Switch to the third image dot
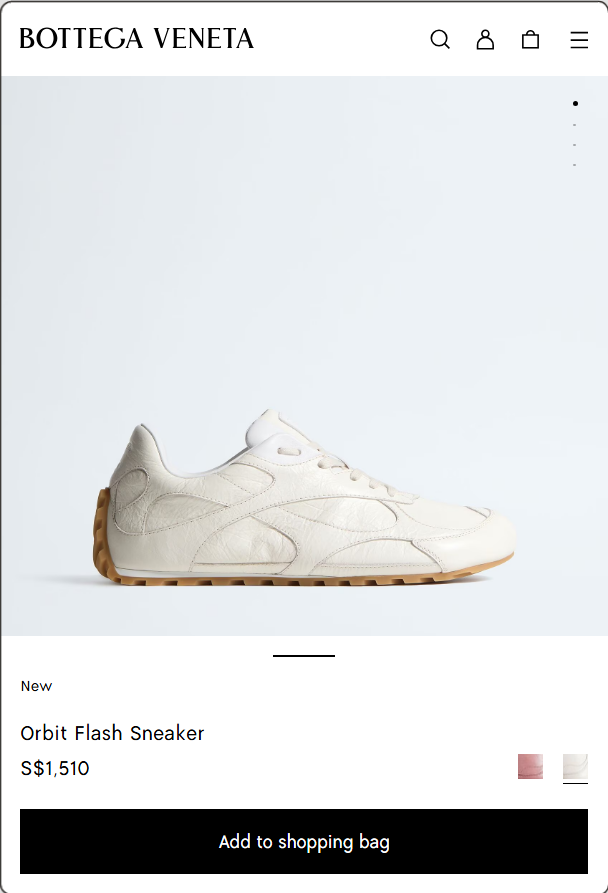 (574, 145)
